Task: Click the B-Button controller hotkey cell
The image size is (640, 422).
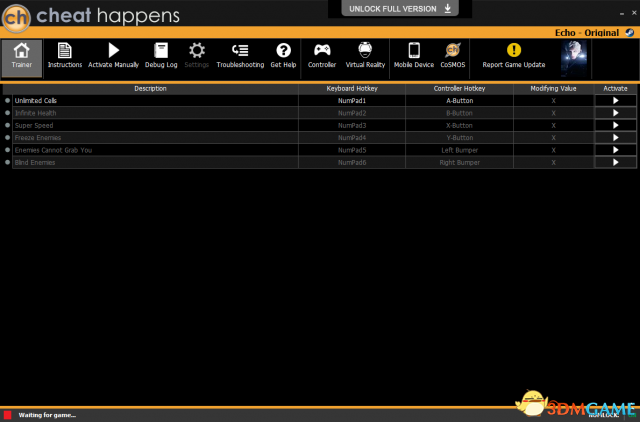Action: [x=460, y=113]
